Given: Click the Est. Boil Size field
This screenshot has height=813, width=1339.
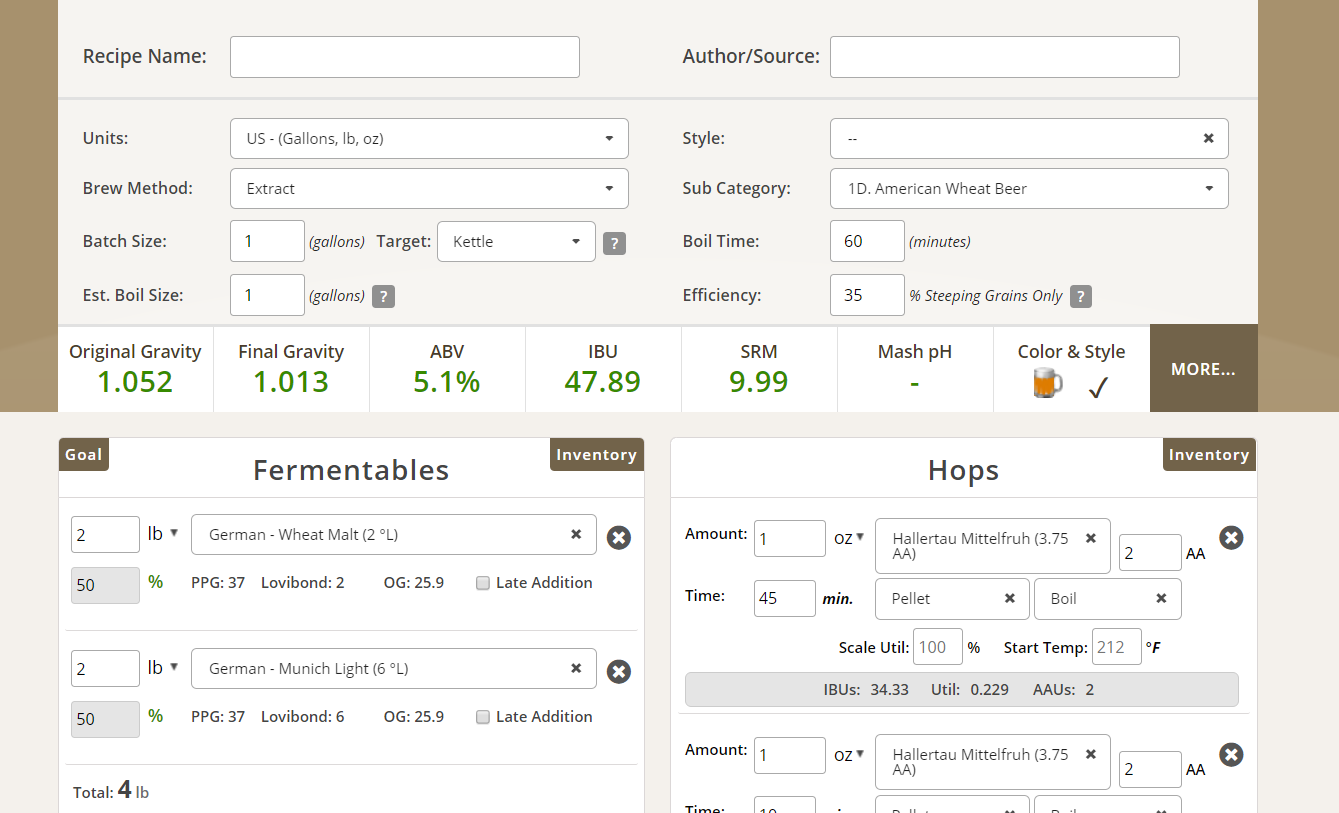Looking at the screenshot, I should pos(267,295).
